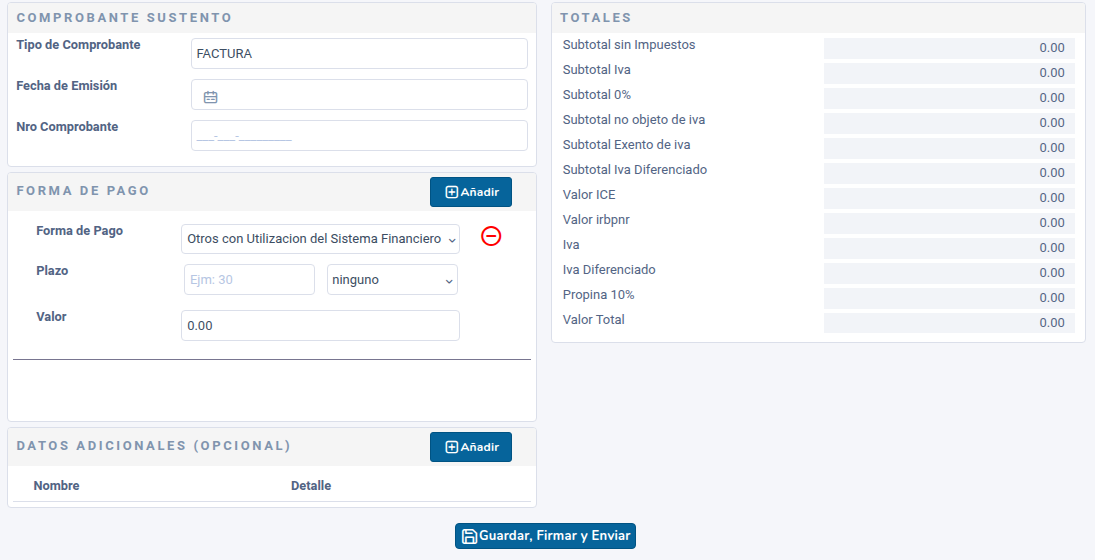This screenshot has width=1095, height=560.
Task: Click the Valor Total value field
Action: click(x=949, y=323)
